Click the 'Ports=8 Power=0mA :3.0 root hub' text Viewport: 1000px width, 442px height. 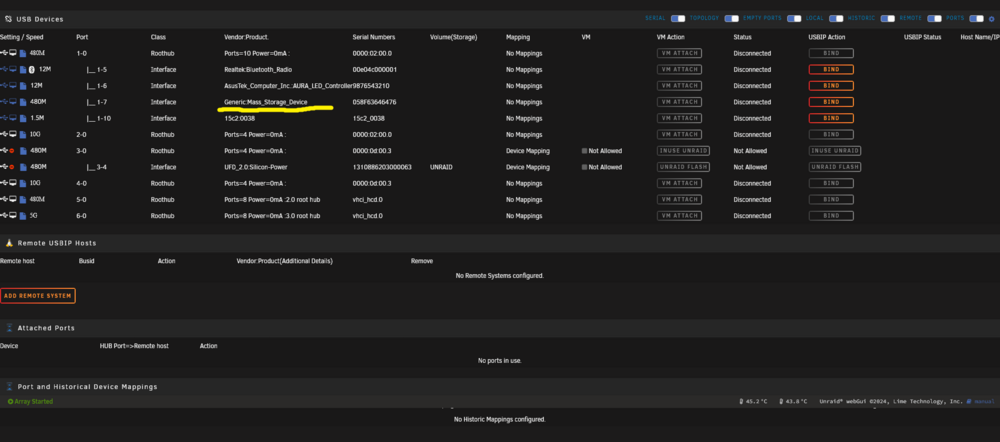(x=272, y=216)
